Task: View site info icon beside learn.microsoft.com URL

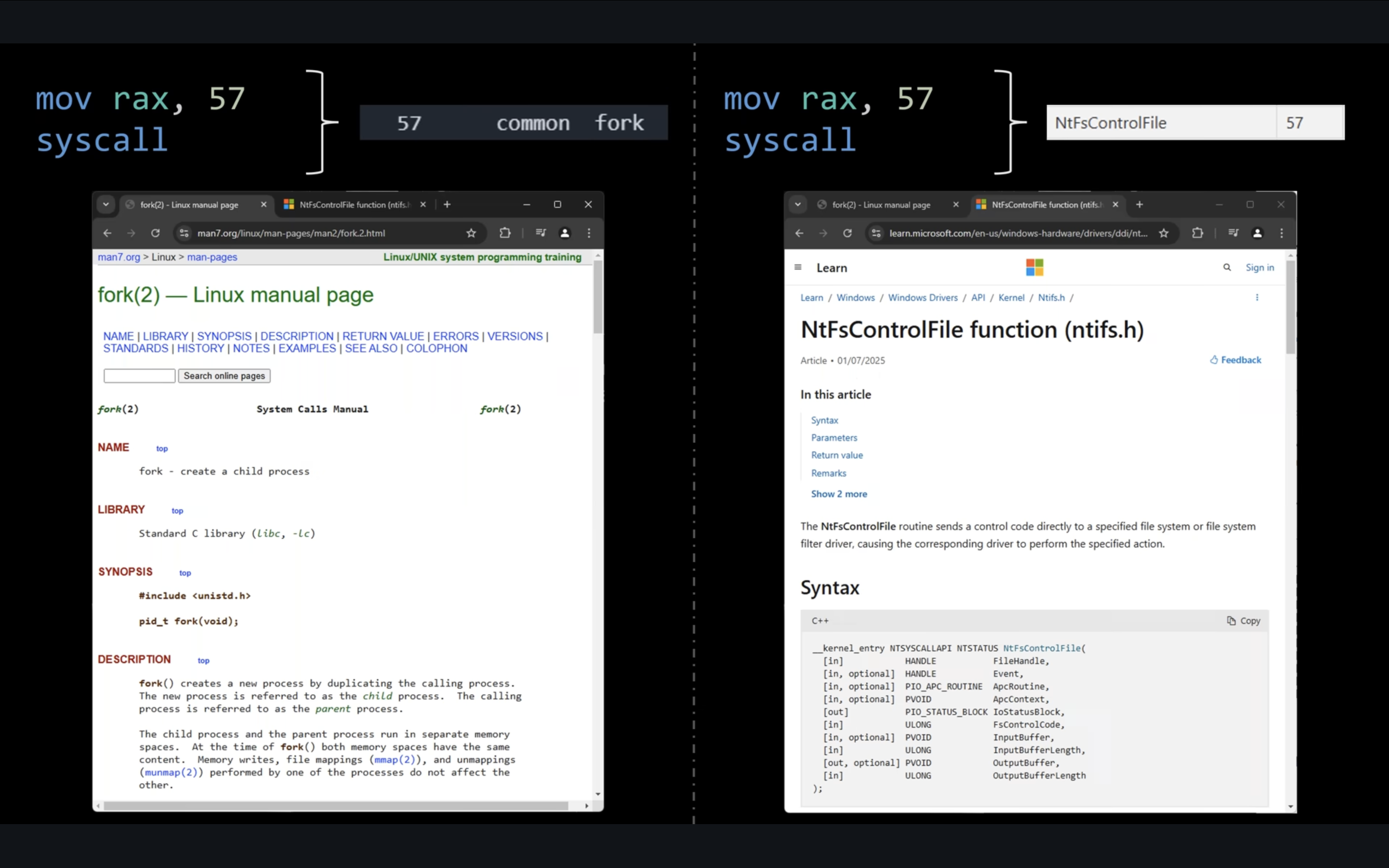Action: pos(876,233)
